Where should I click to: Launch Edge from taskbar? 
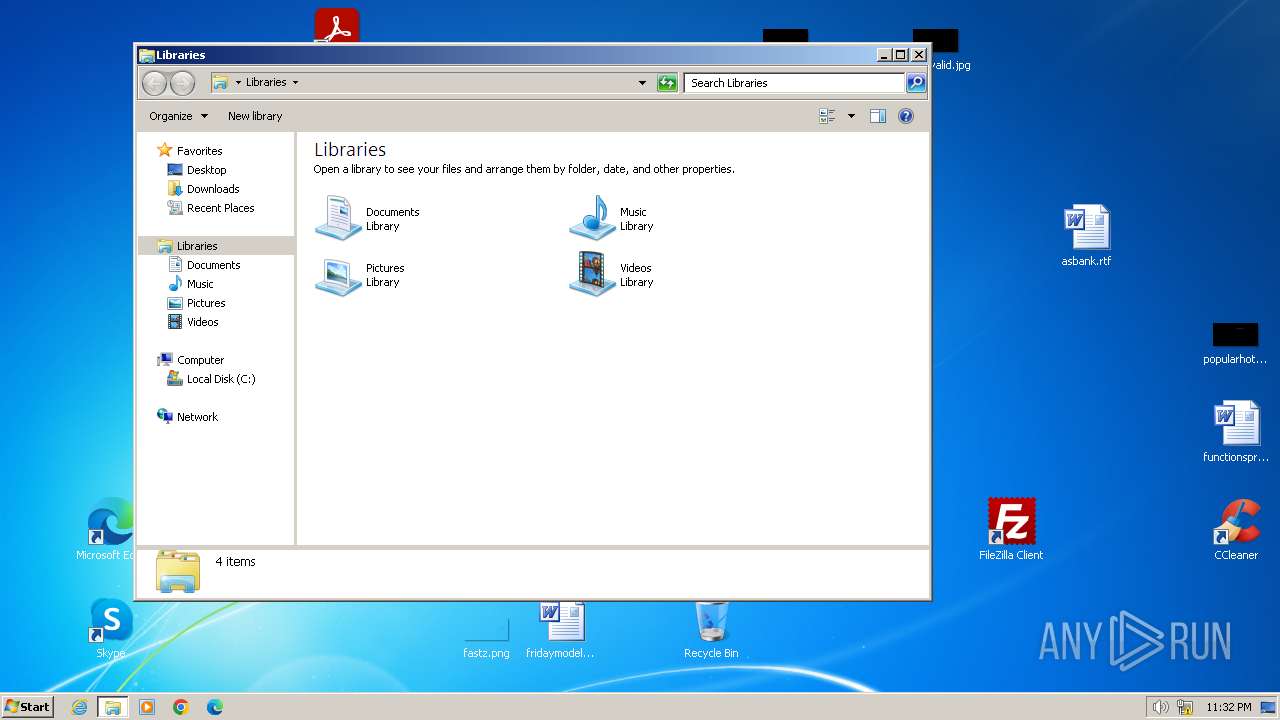[x=215, y=707]
